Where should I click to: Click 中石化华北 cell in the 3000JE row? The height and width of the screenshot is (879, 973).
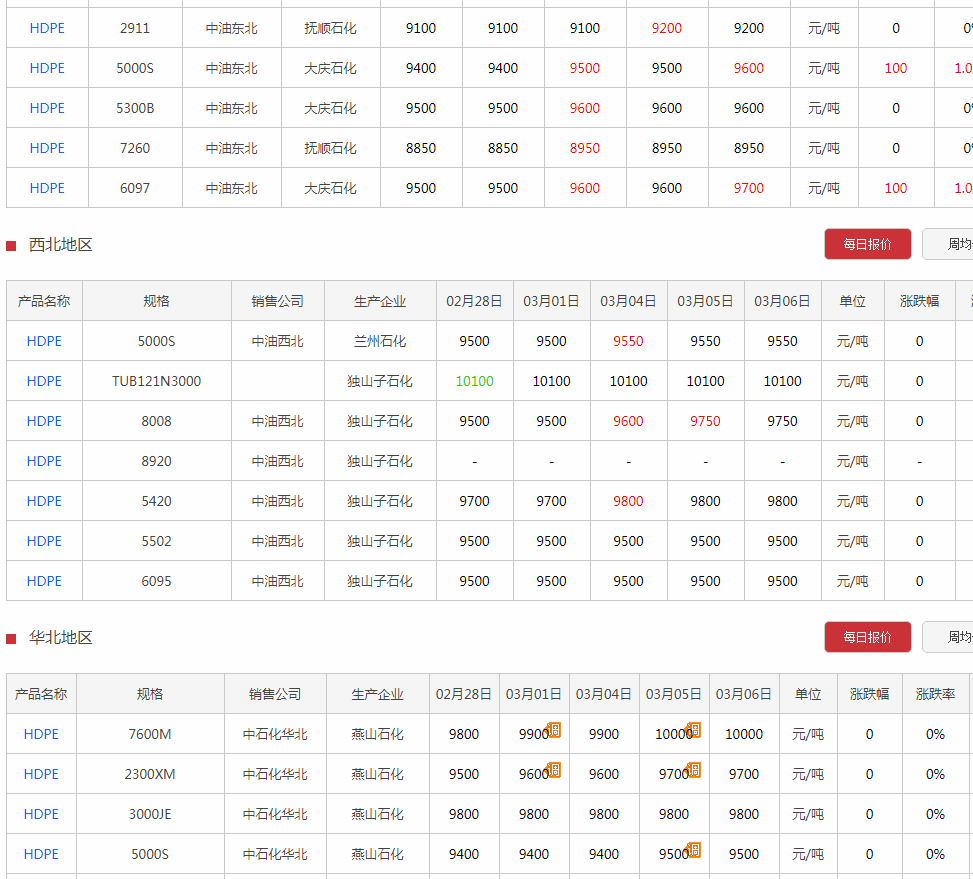tap(276, 814)
